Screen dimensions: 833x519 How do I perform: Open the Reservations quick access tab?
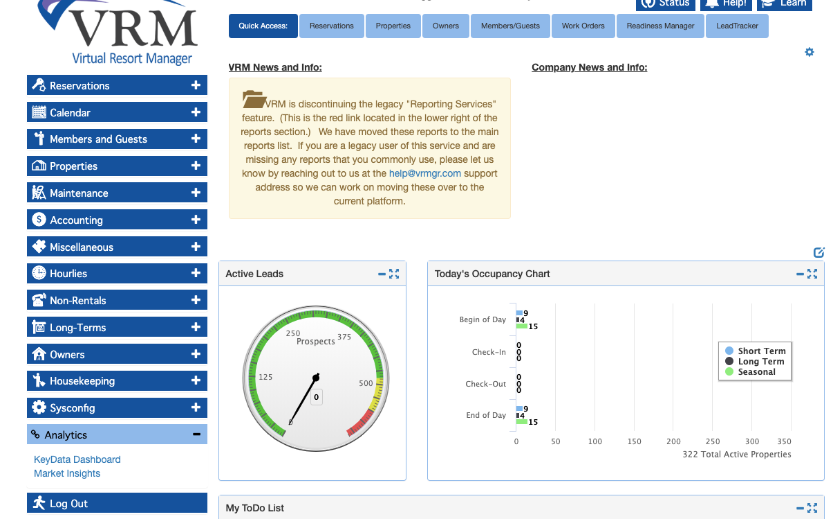332,26
